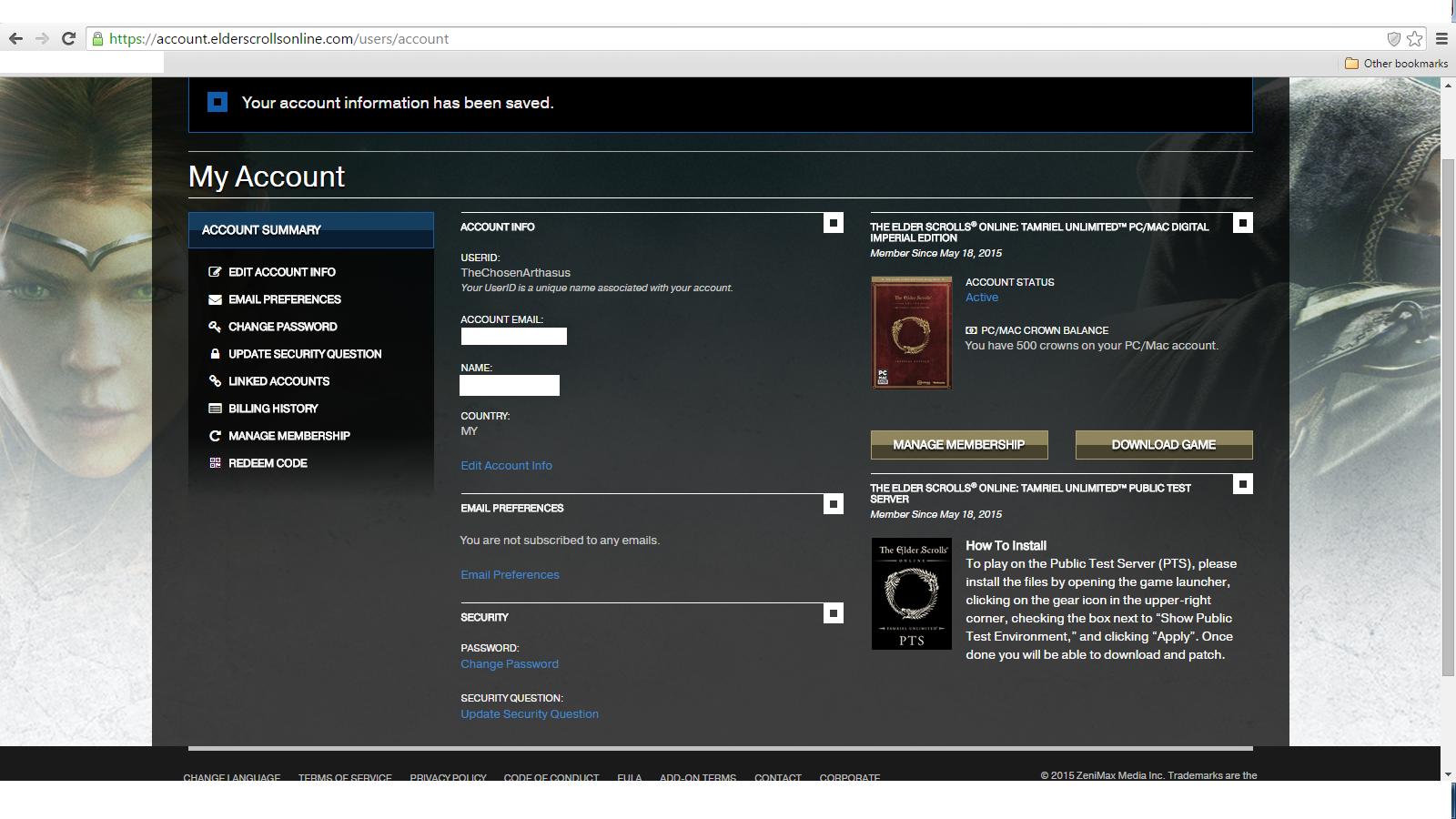Click the UserID text TheChosenArthasus
Image resolution: width=1456 pixels, height=819 pixels.
tap(515, 272)
